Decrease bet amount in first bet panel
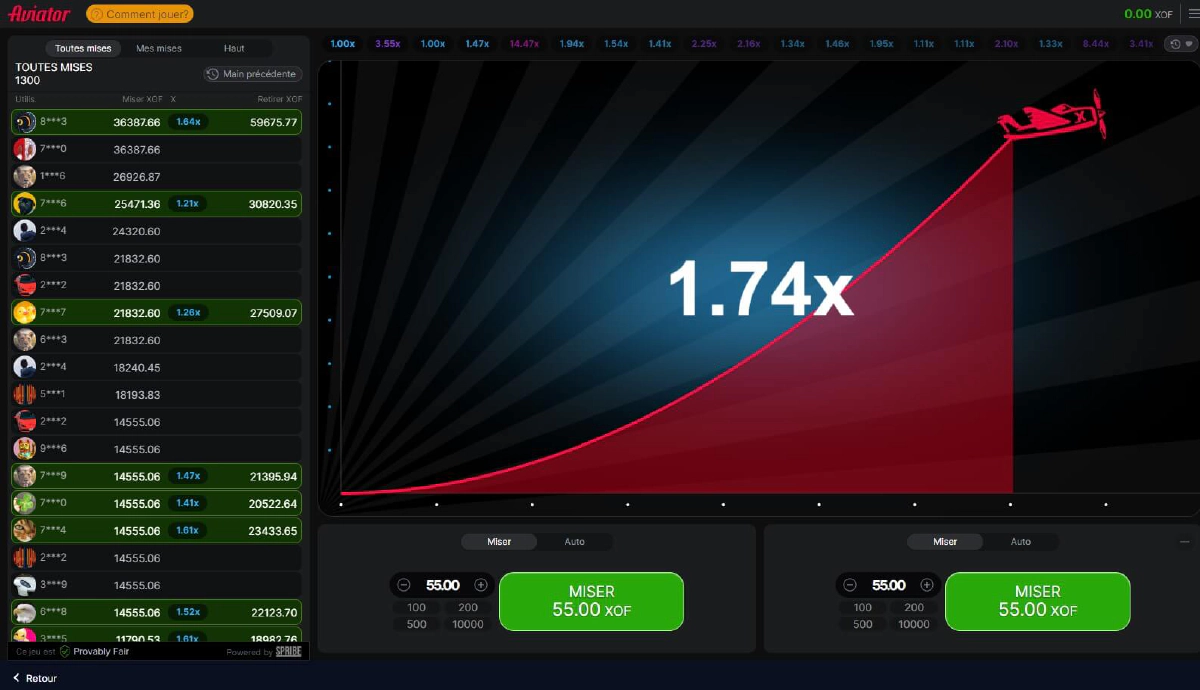Image resolution: width=1200 pixels, height=690 pixels. point(404,585)
